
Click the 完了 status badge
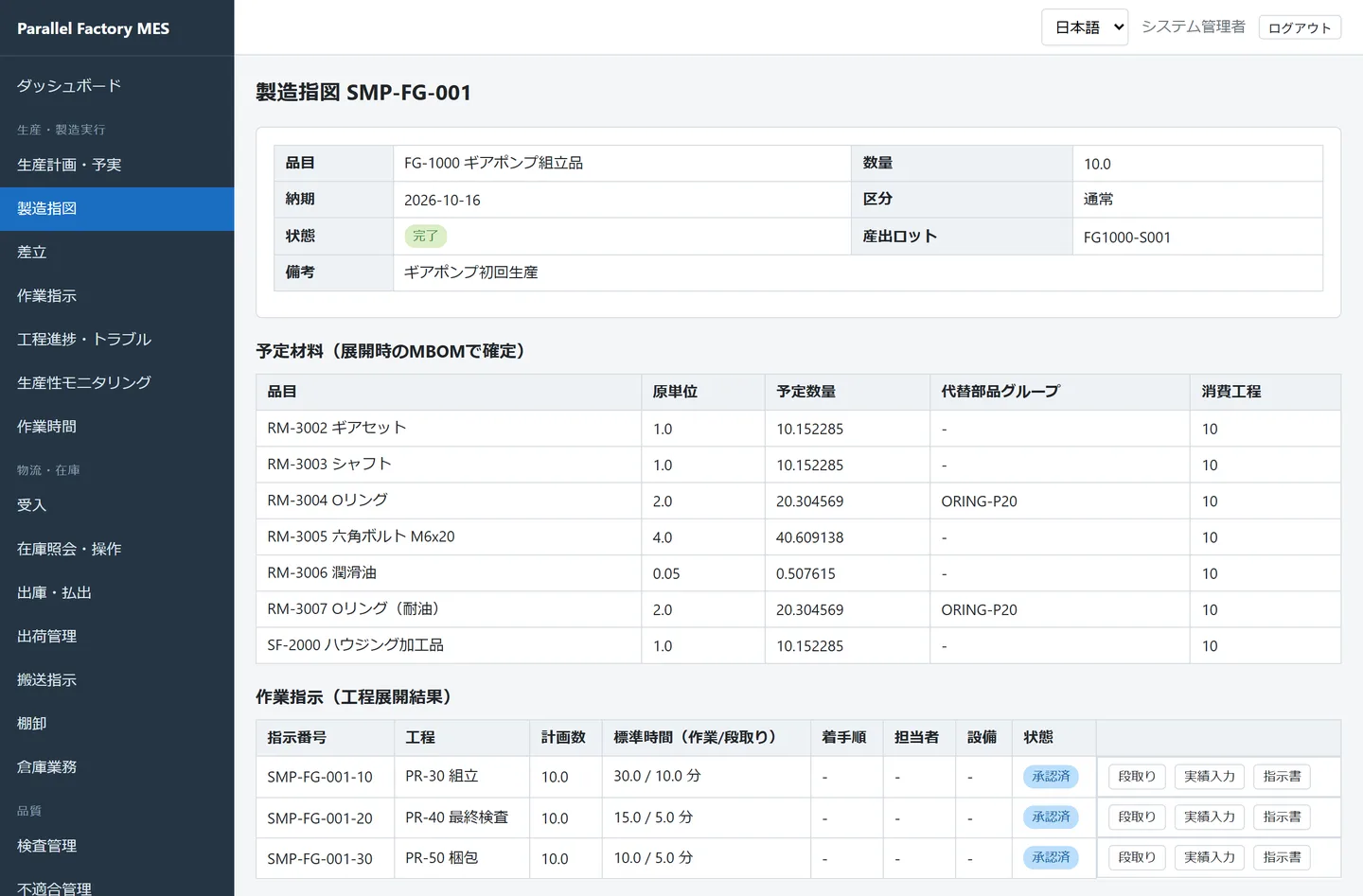(425, 237)
